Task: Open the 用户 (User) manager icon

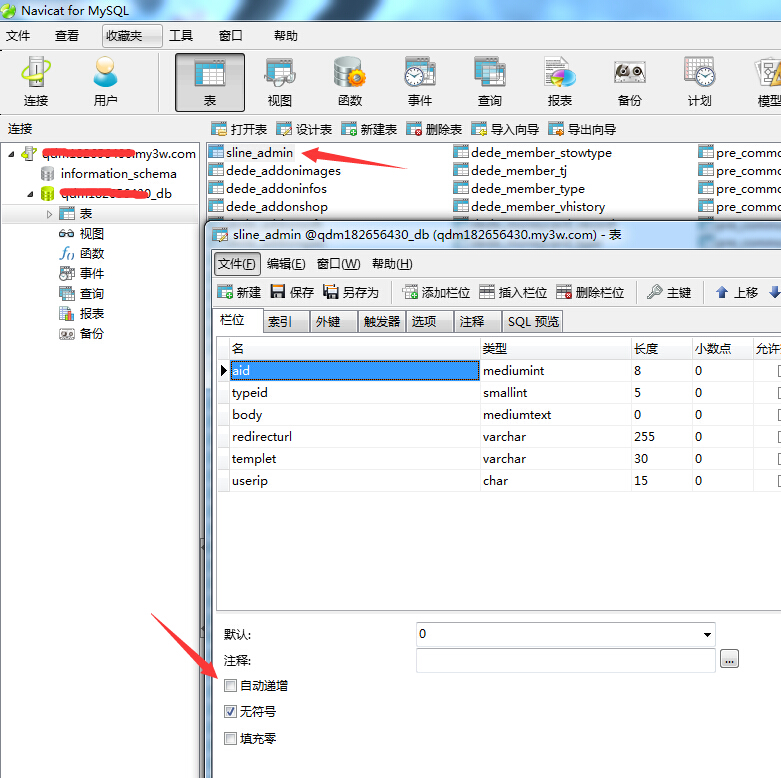Action: tap(105, 81)
